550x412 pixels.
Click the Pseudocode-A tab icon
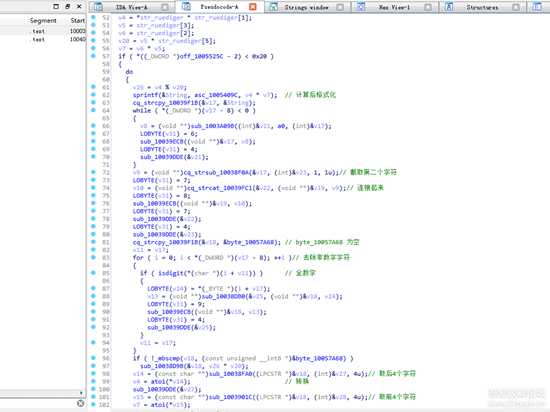click(x=186, y=6)
